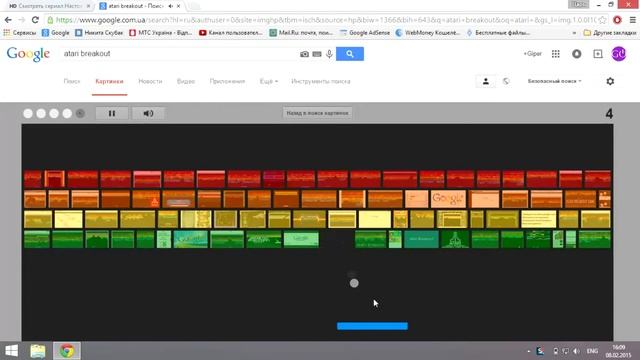The height and width of the screenshot is (360, 640).
Task: Open the network tray icon
Action: (565, 351)
